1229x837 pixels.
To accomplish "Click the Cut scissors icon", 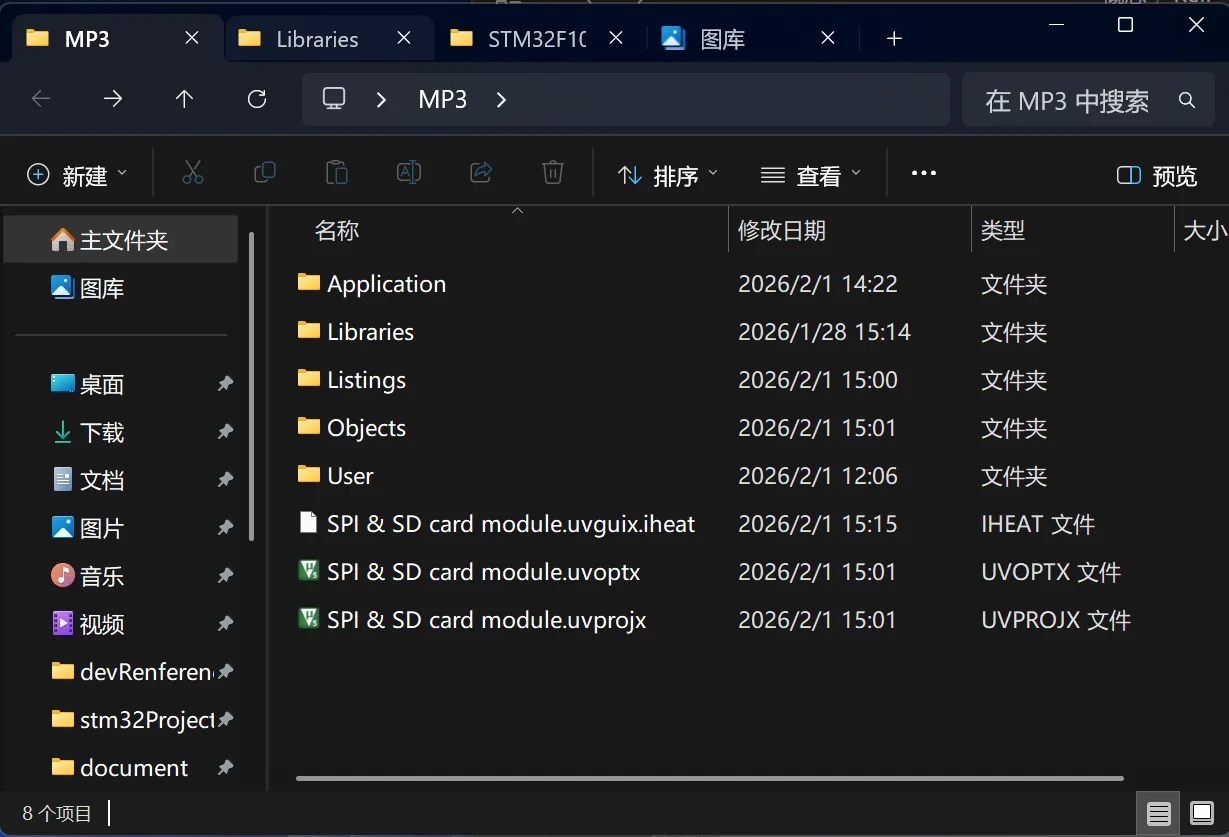I will tap(193, 174).
